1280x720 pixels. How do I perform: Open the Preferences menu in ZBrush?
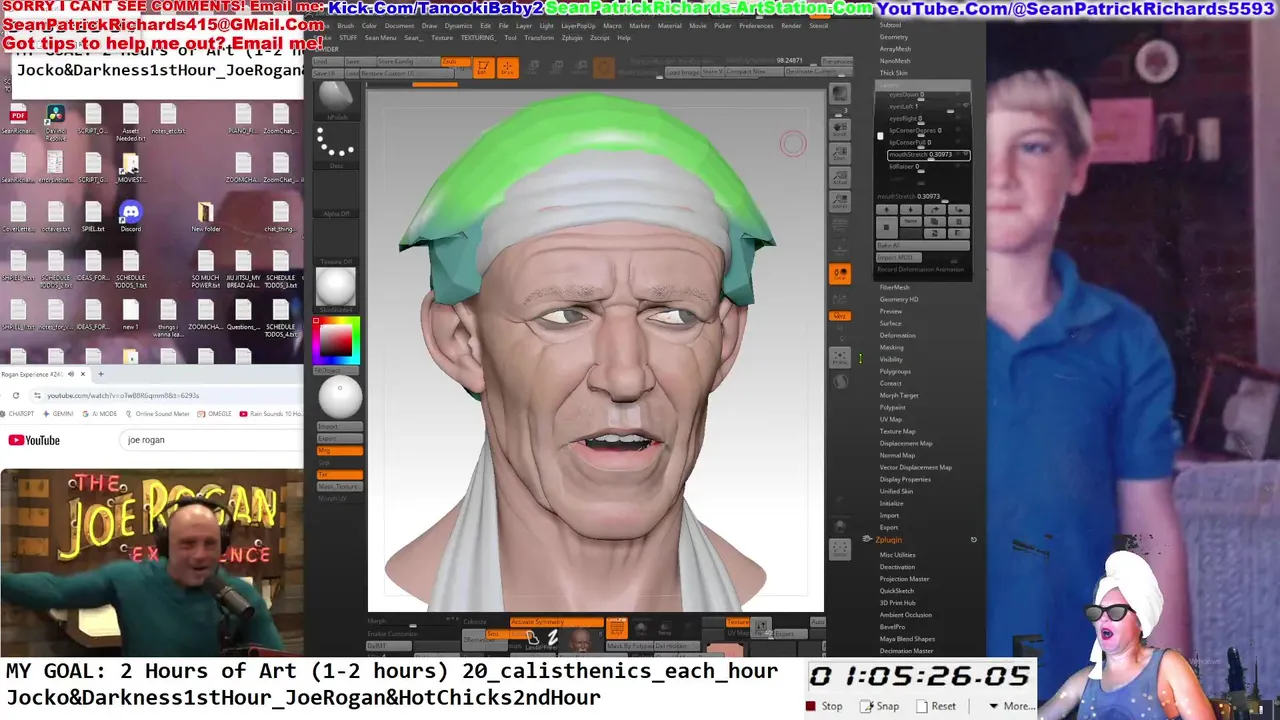756,26
